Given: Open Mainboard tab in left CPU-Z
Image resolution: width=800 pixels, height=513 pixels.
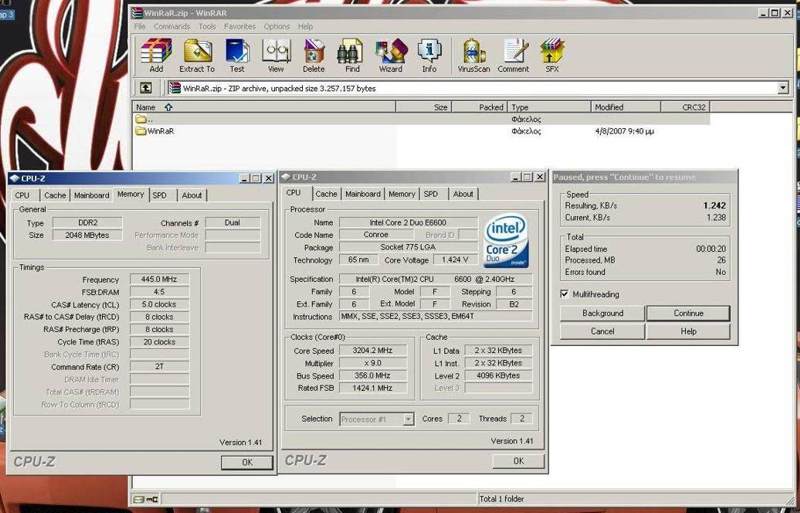Looking at the screenshot, I should pyautogui.click(x=91, y=196).
